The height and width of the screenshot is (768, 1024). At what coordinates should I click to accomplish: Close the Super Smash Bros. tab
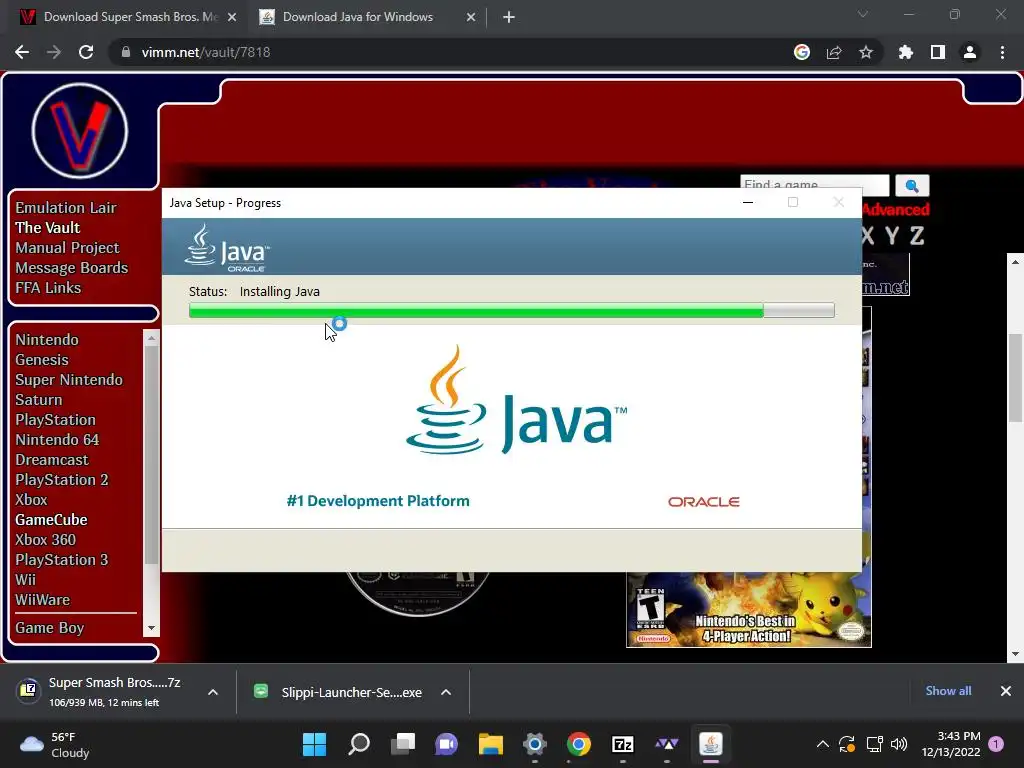[x=232, y=17]
